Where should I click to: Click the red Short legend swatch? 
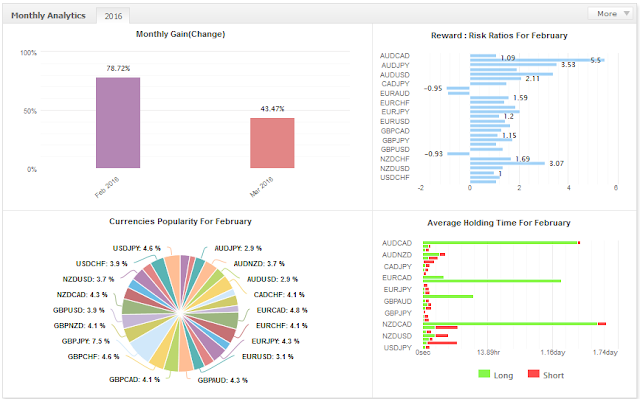[533, 374]
